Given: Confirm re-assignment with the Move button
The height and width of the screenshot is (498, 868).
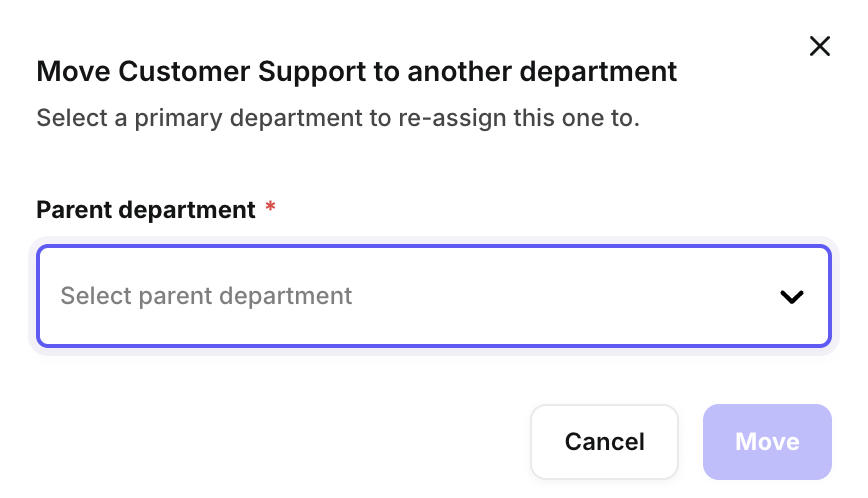Looking at the screenshot, I should click(767, 442).
